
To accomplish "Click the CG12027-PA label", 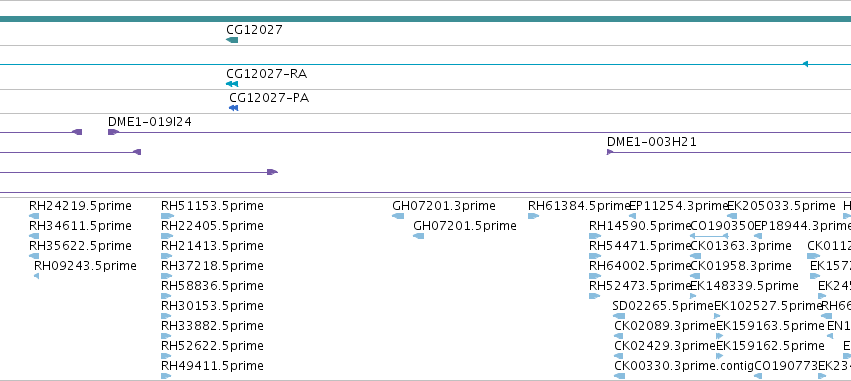I will pyautogui.click(x=269, y=98).
